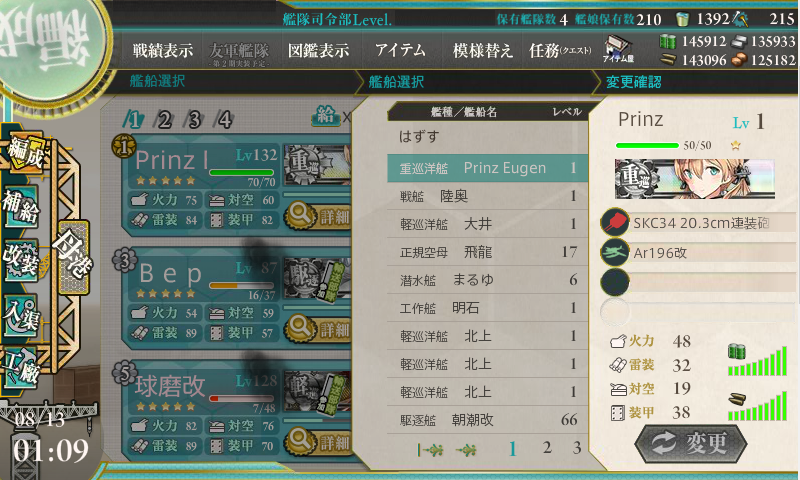Viewport: 800px width, 480px height.
Task: Open the 編成 fleet composition sidebar icon
Action: tap(24, 154)
